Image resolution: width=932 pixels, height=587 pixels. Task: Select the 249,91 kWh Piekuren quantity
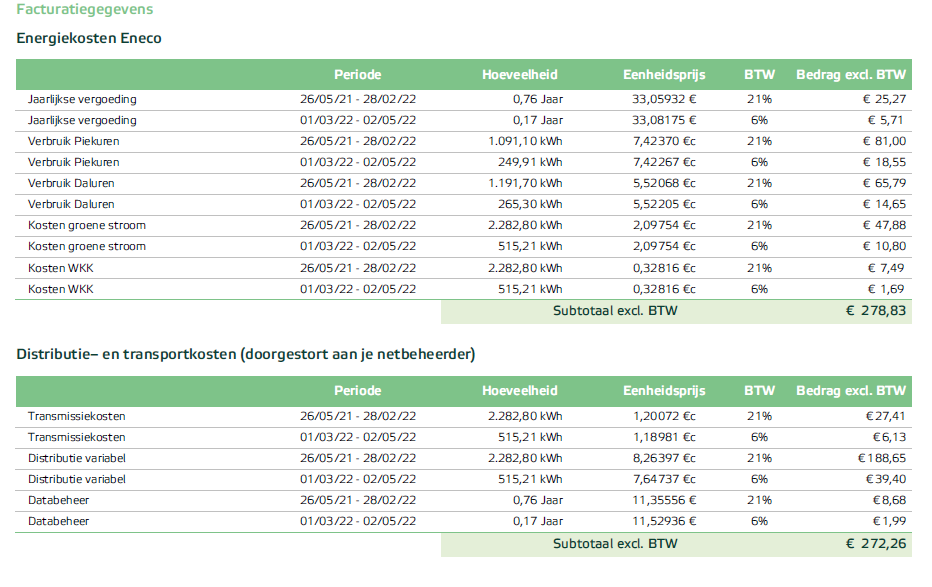(530, 162)
